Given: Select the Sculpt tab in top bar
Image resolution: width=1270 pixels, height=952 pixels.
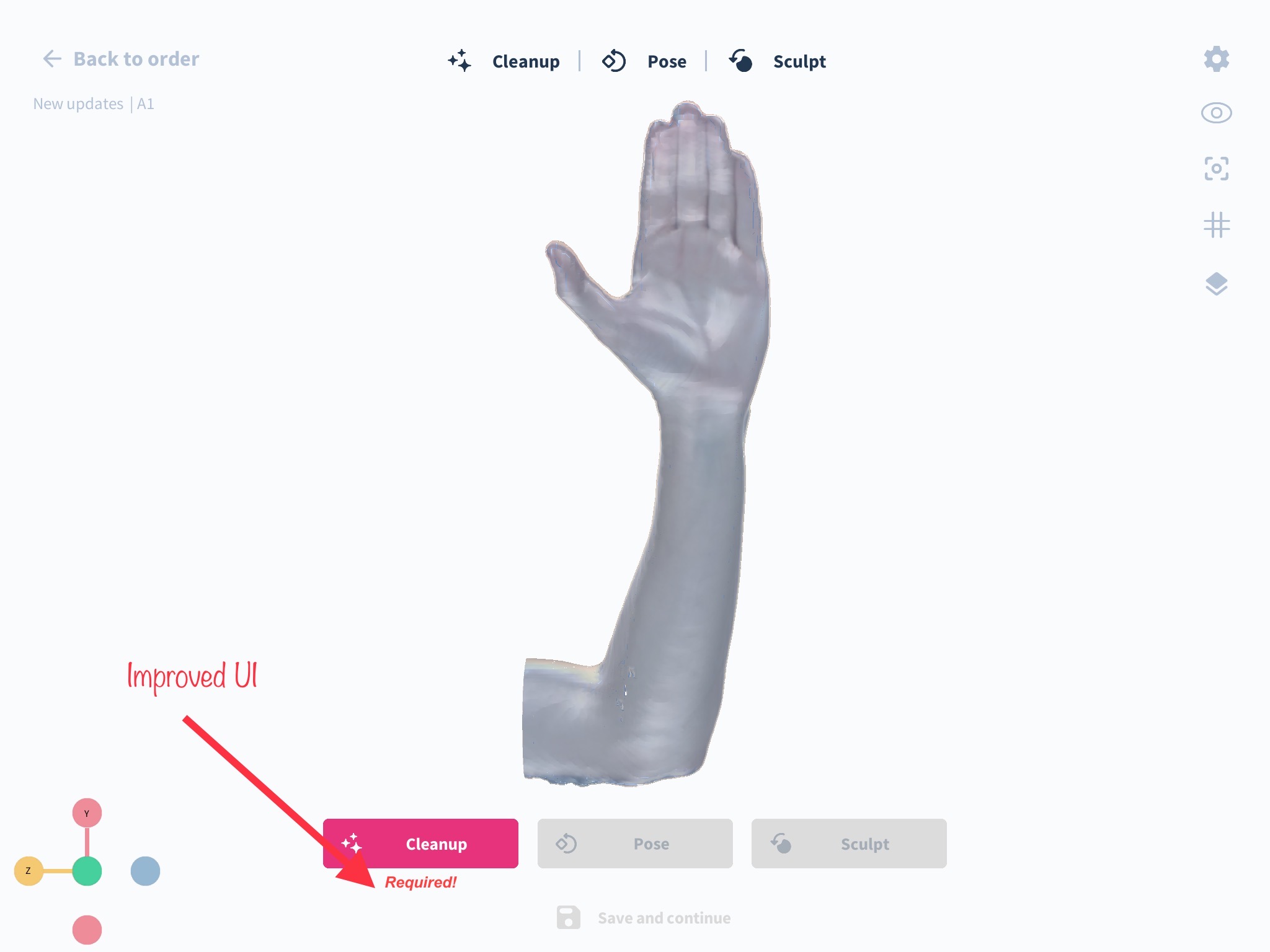Looking at the screenshot, I should click(x=799, y=61).
